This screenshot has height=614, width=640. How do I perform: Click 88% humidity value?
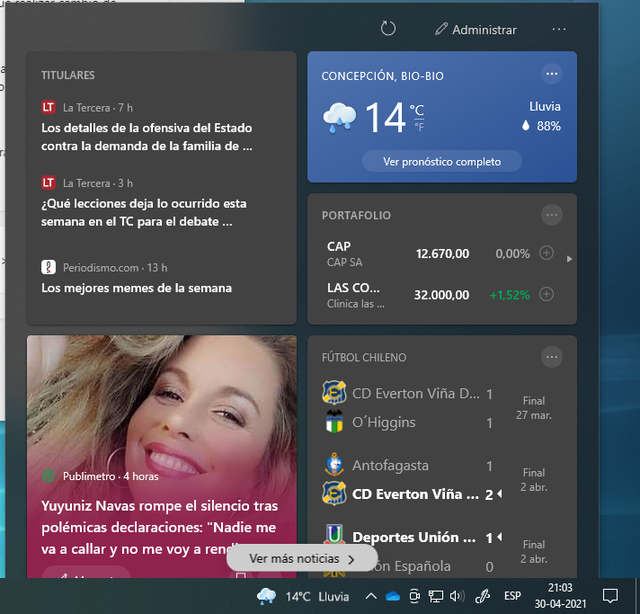(x=549, y=126)
